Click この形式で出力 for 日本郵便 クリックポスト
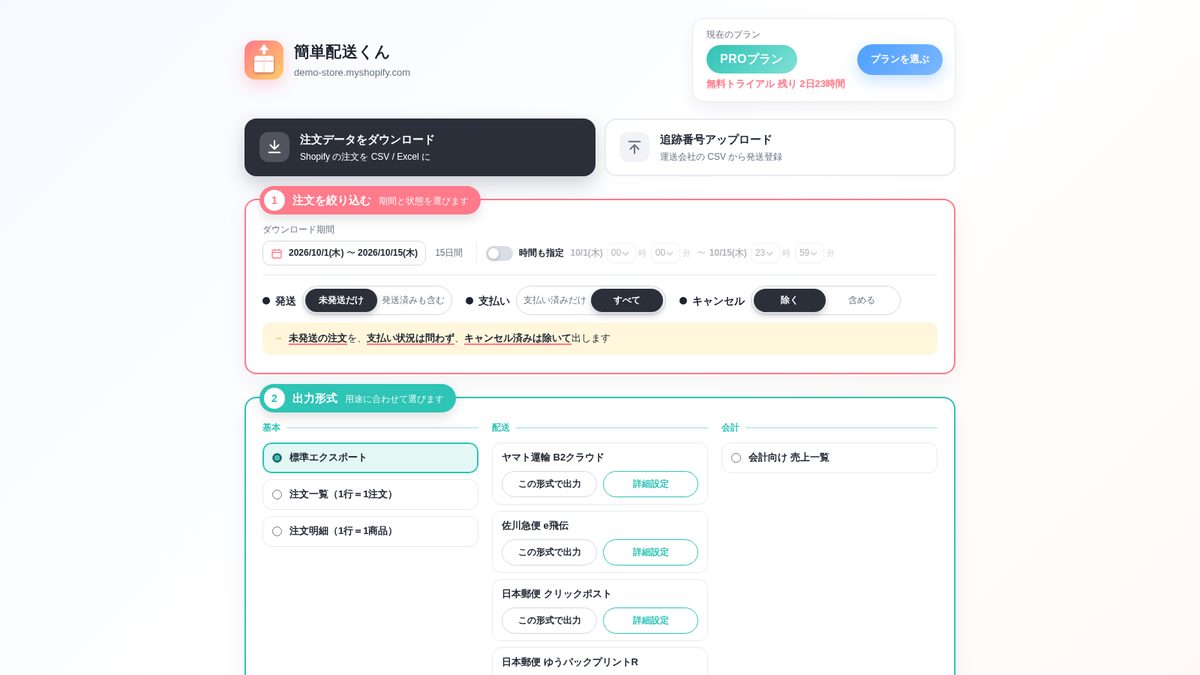 click(549, 620)
